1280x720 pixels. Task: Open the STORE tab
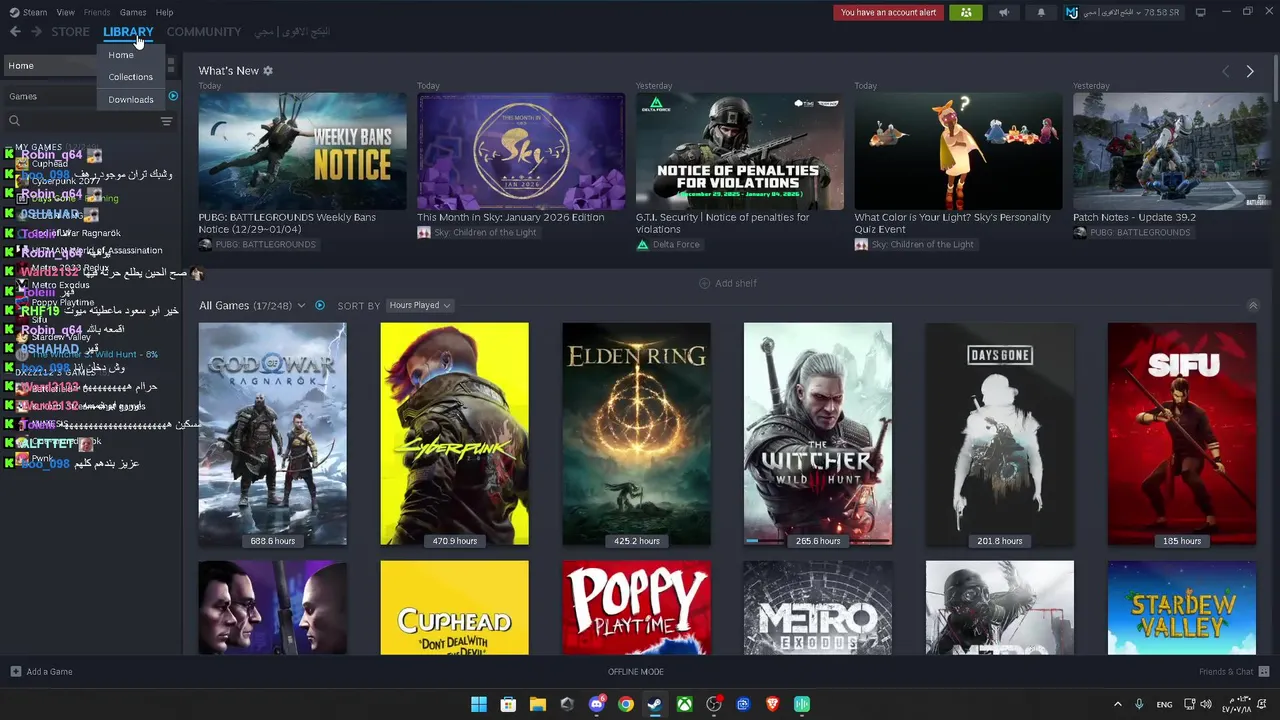(70, 32)
